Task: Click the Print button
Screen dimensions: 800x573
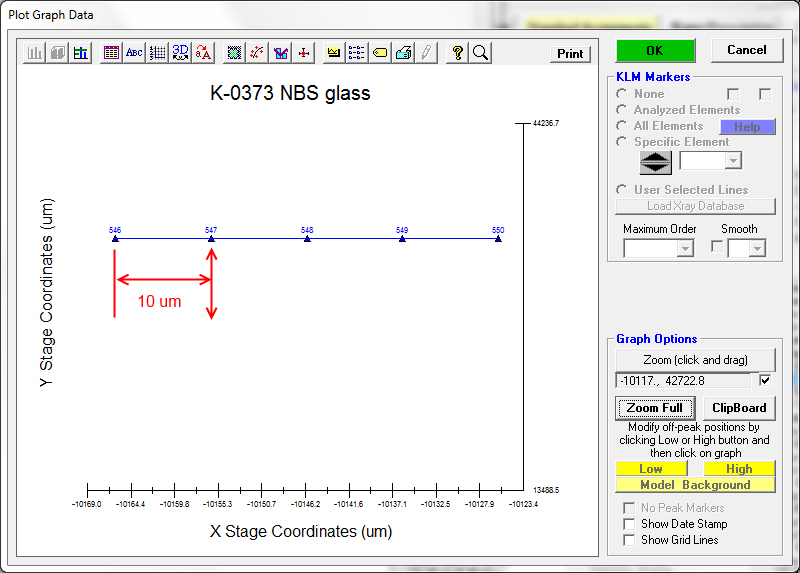Action: [570, 54]
